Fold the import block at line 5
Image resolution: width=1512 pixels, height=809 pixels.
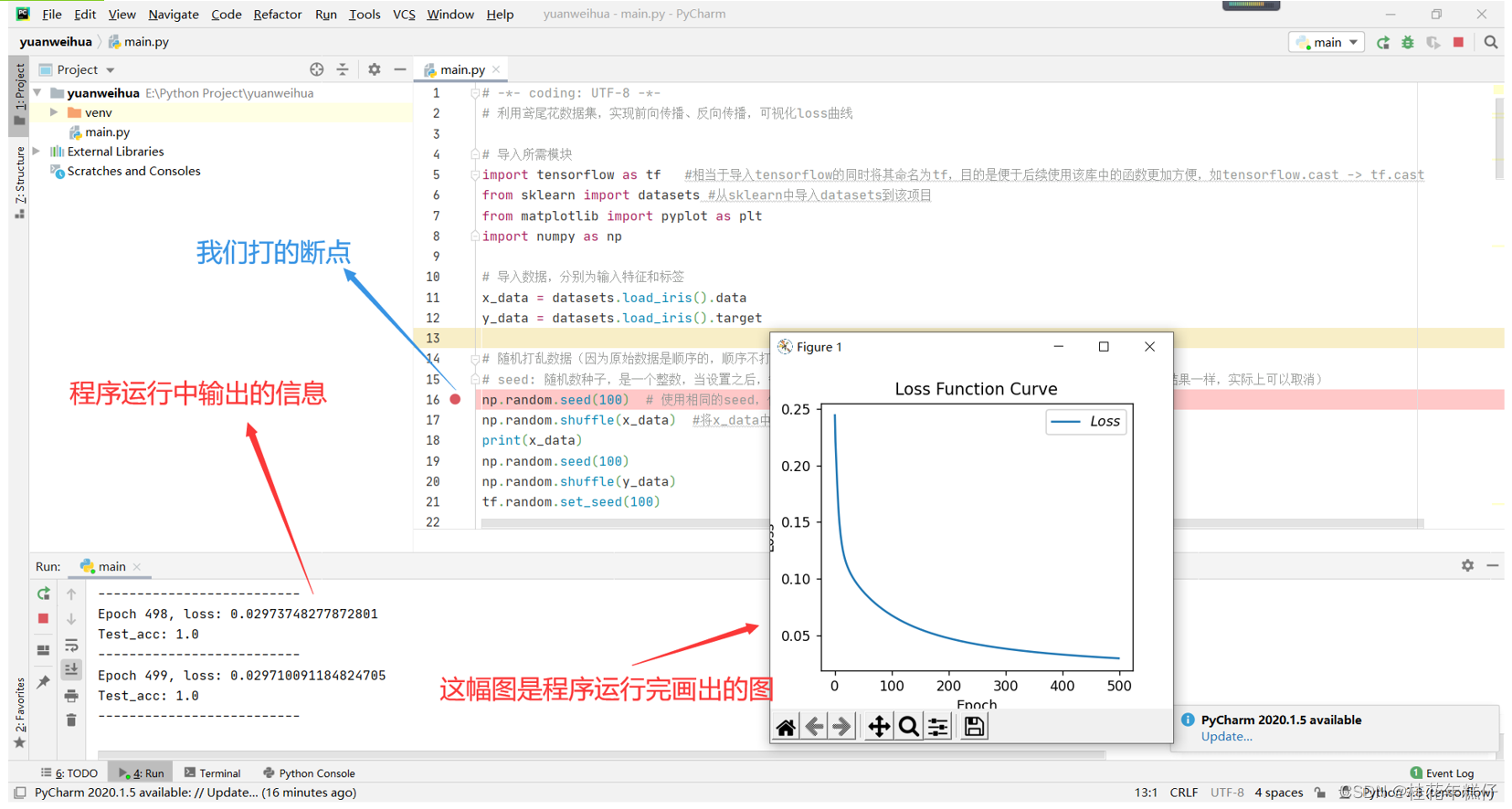point(474,174)
